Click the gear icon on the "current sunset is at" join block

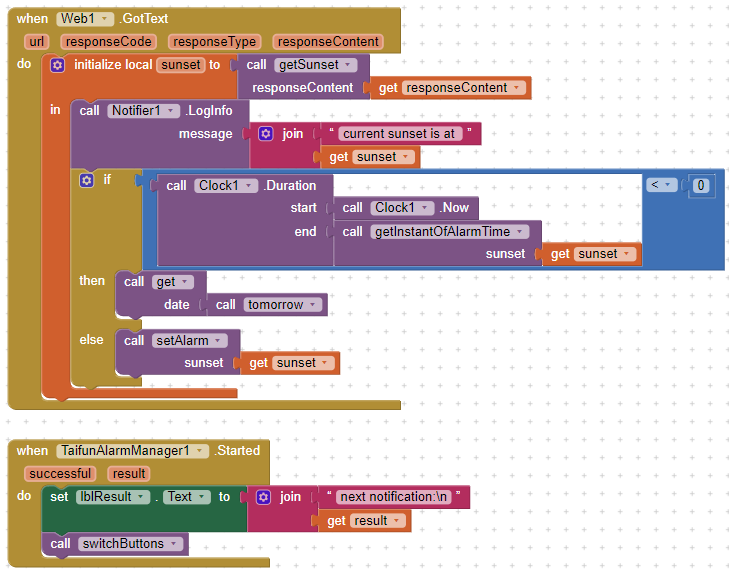pyautogui.click(x=265, y=134)
